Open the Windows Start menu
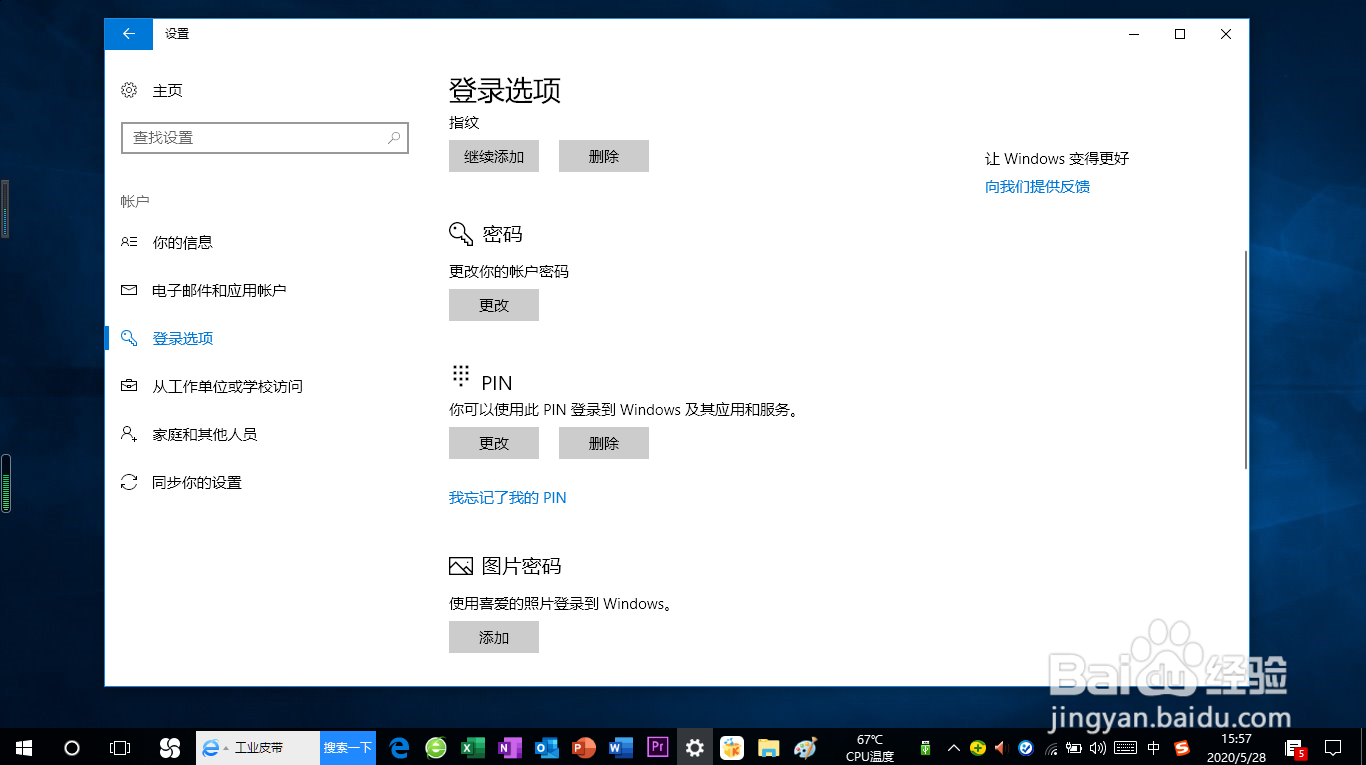This screenshot has width=1366, height=765. 24,747
